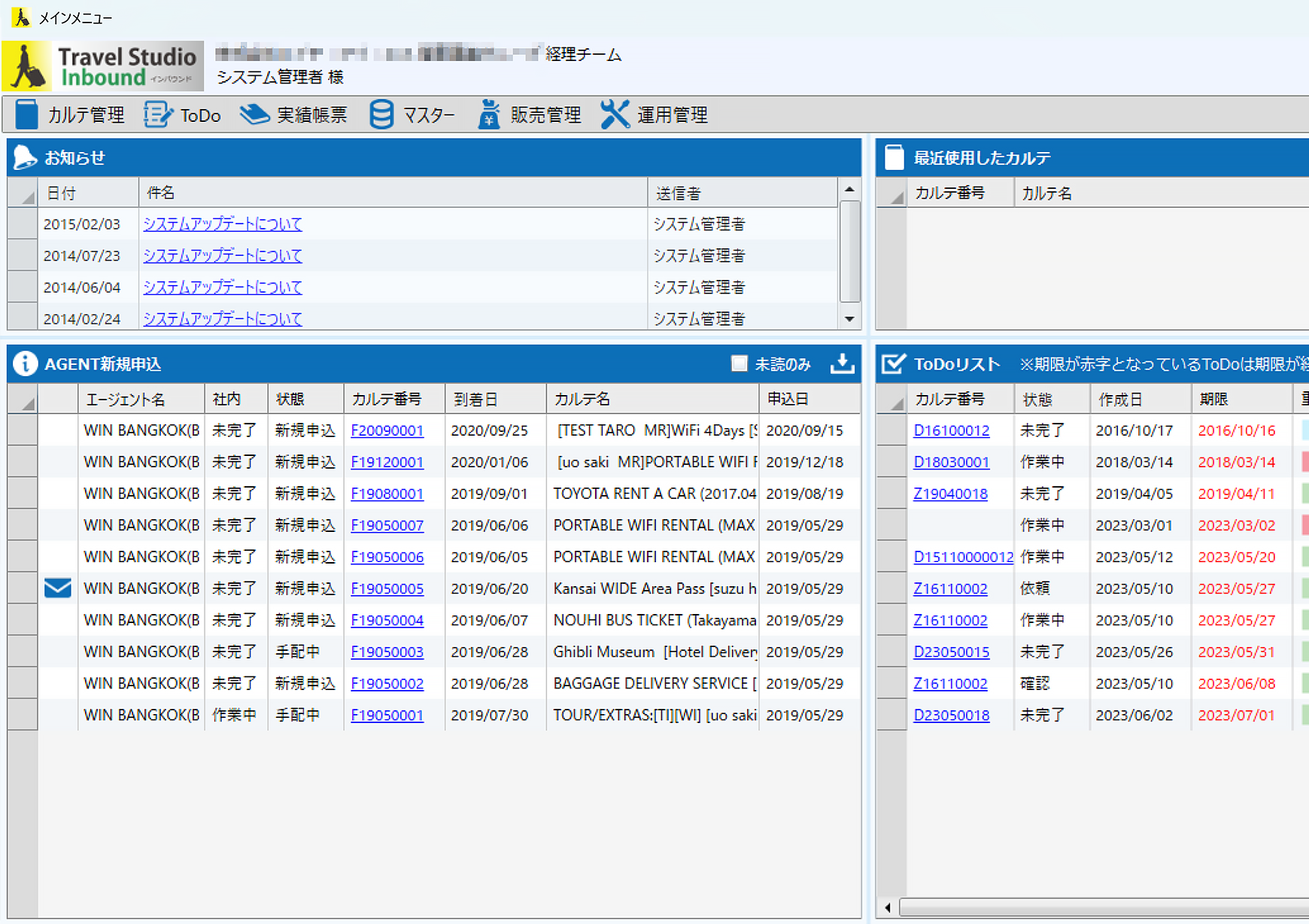
Task: Sort ToDoリスト by 作成日 column header
Action: click(x=1140, y=399)
